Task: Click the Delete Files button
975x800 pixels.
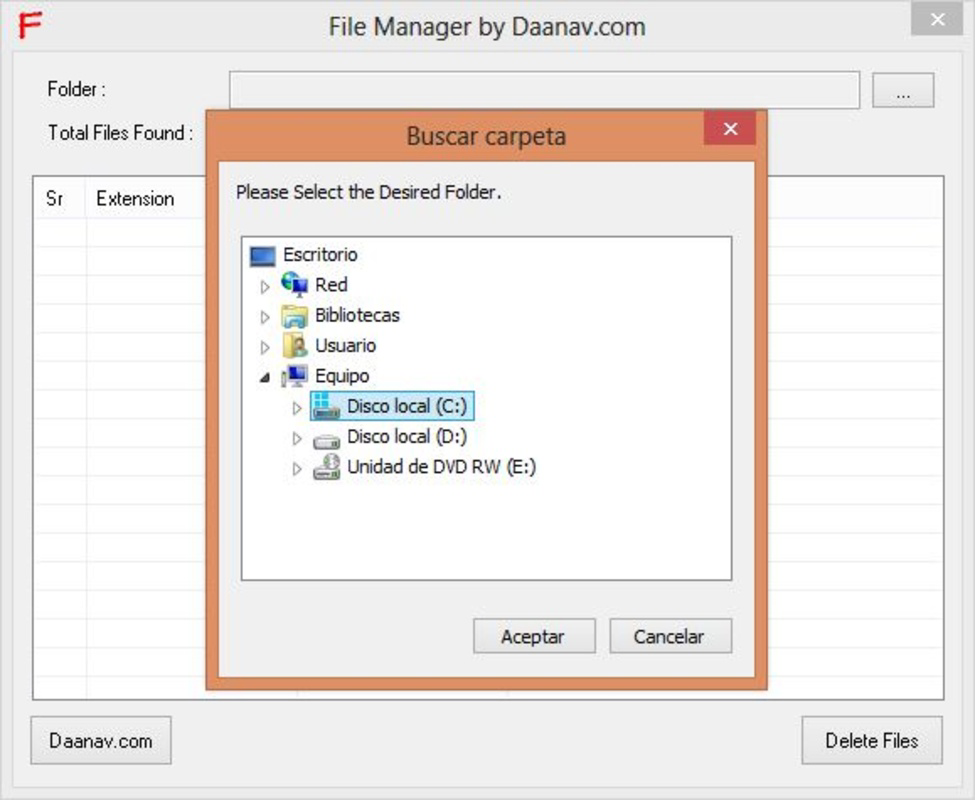Action: (x=872, y=740)
